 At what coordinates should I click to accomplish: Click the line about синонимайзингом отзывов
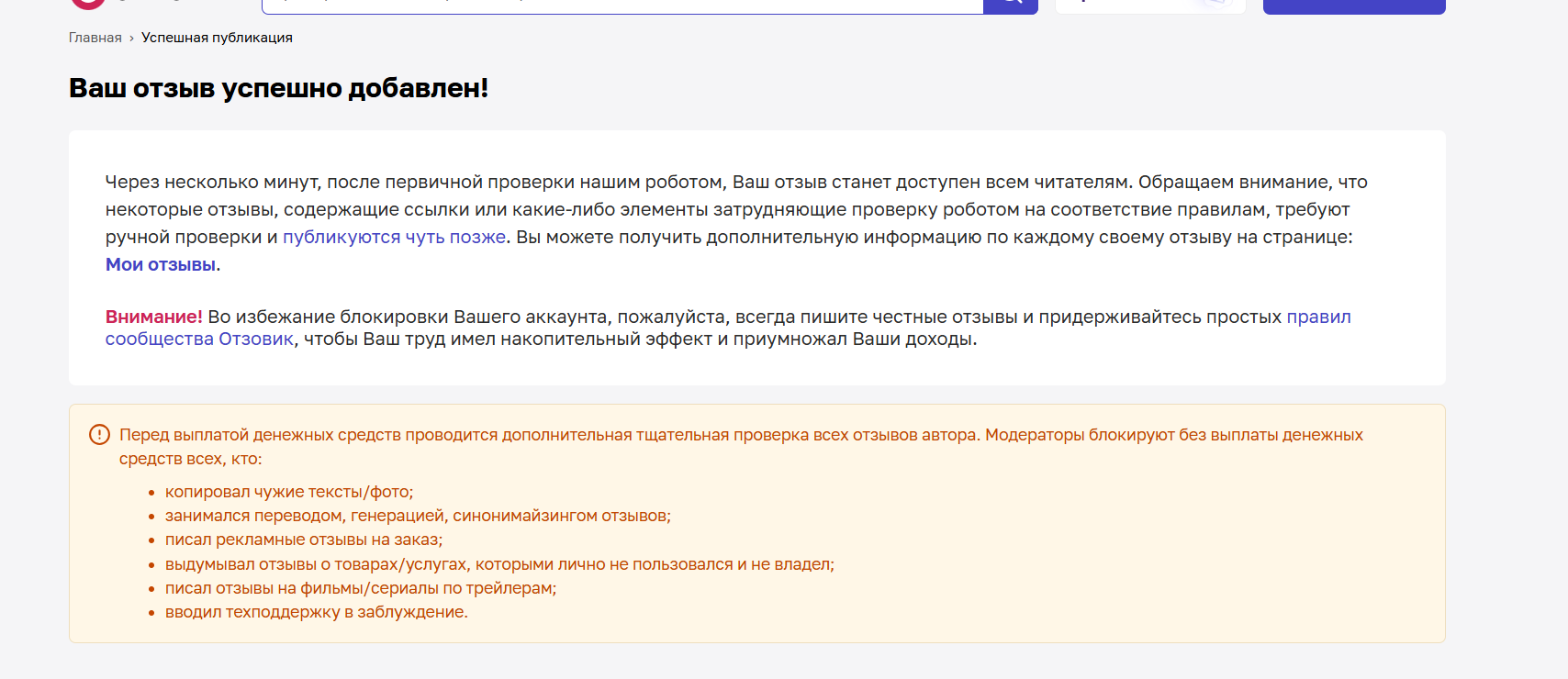click(x=418, y=516)
